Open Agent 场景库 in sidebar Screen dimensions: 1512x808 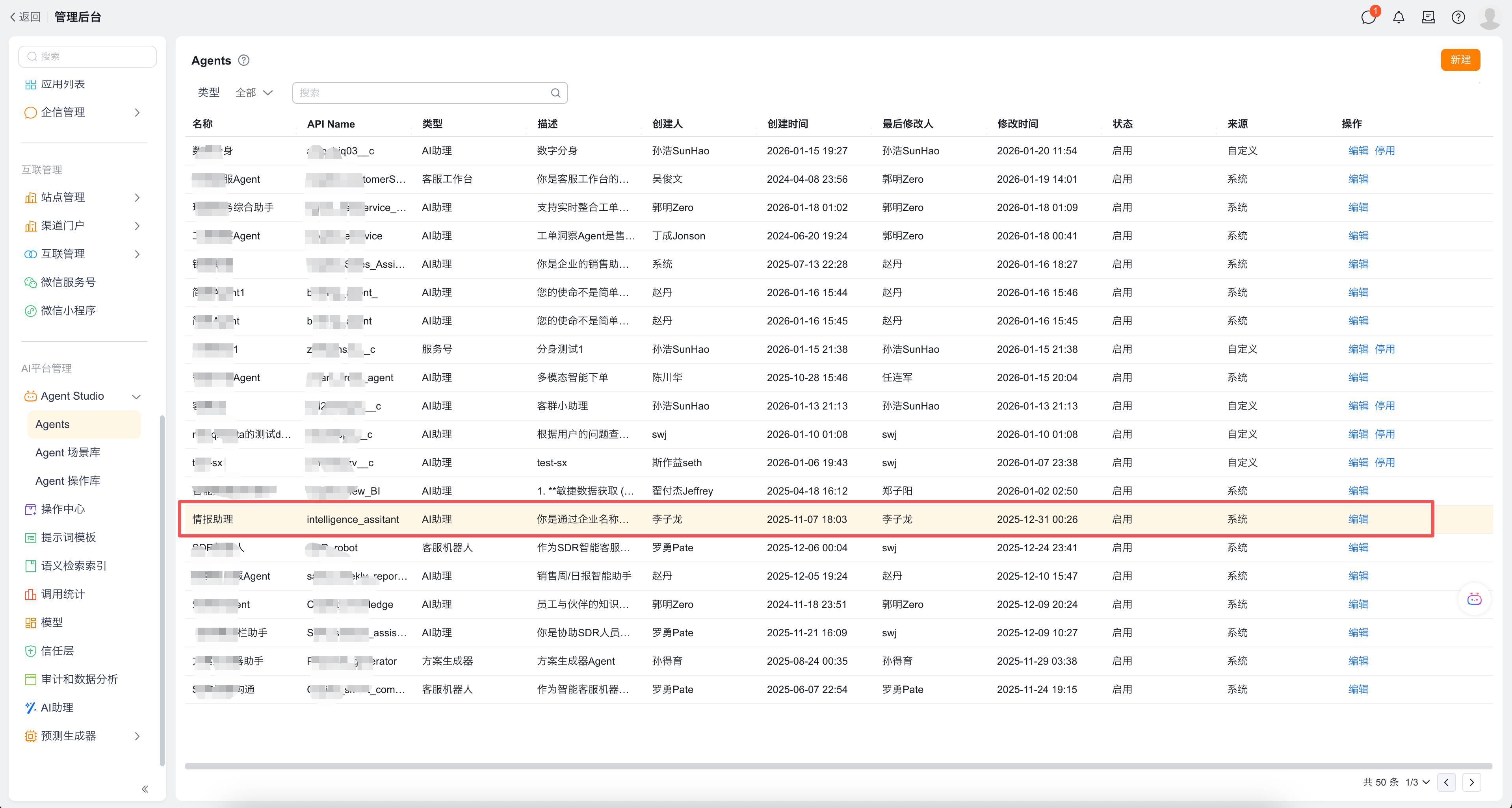click(x=67, y=452)
